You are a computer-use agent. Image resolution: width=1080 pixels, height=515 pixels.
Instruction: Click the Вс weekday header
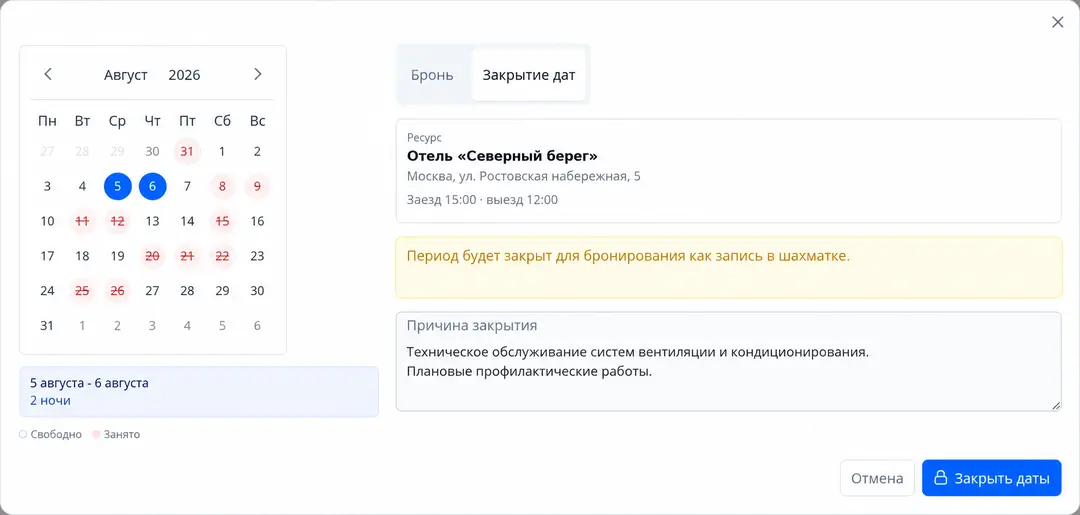pos(258,121)
